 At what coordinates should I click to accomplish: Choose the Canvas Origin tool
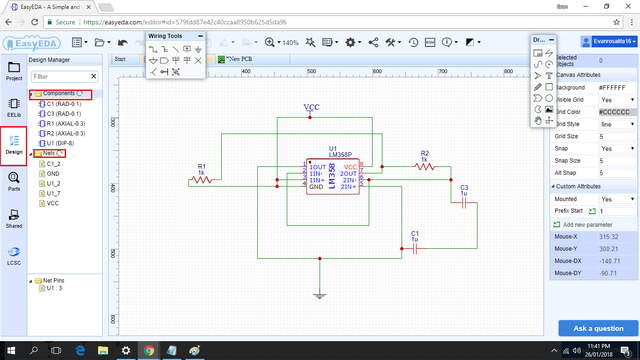click(549, 121)
